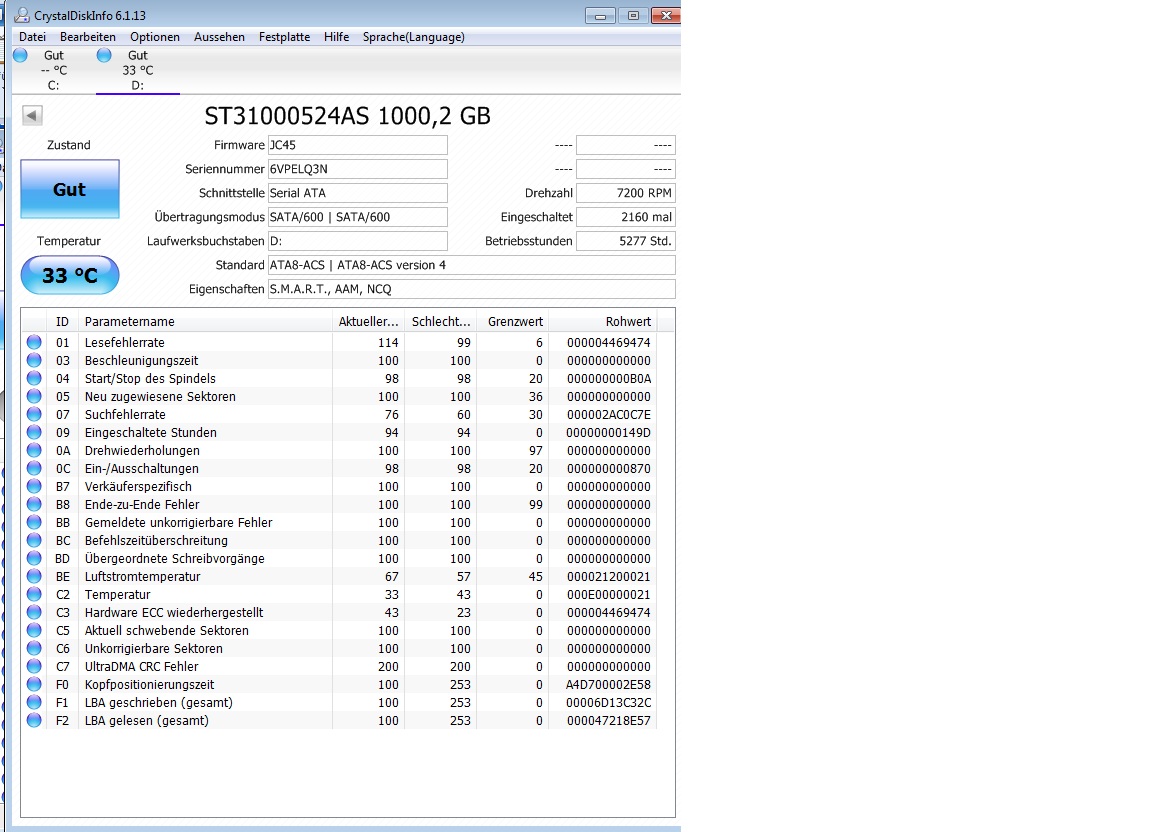Click the Schnittstelle field Serial ATA

357,193
